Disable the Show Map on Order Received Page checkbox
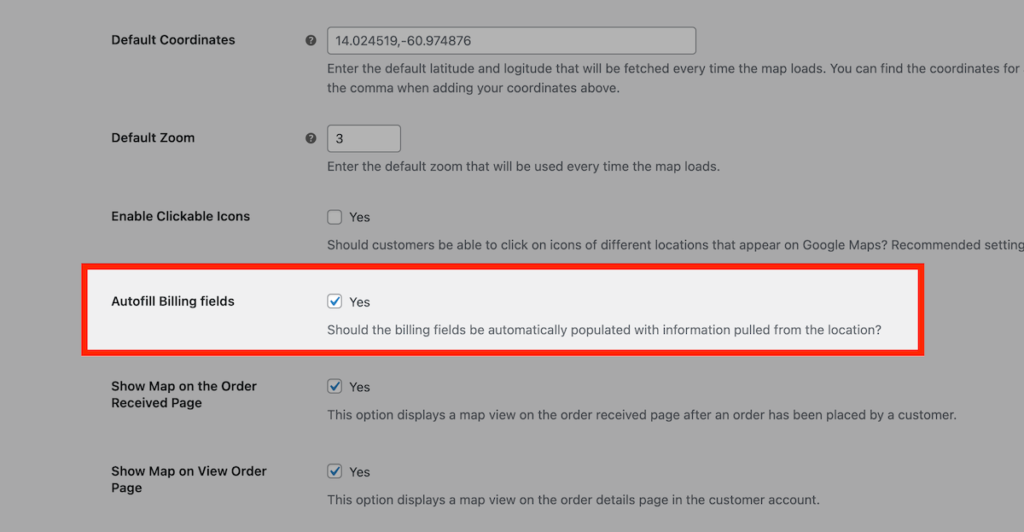 (x=334, y=386)
